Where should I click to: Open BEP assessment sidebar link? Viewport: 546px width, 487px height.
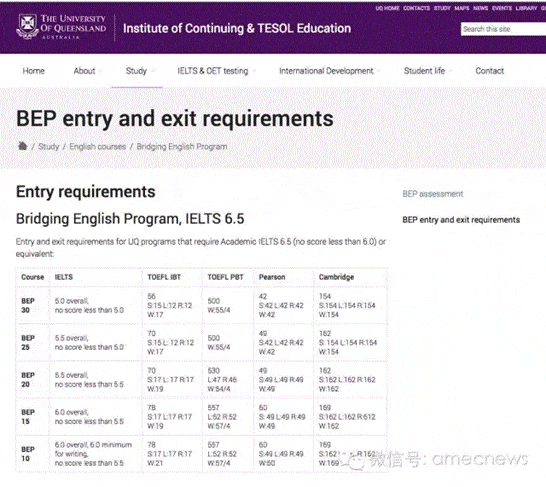[433, 194]
